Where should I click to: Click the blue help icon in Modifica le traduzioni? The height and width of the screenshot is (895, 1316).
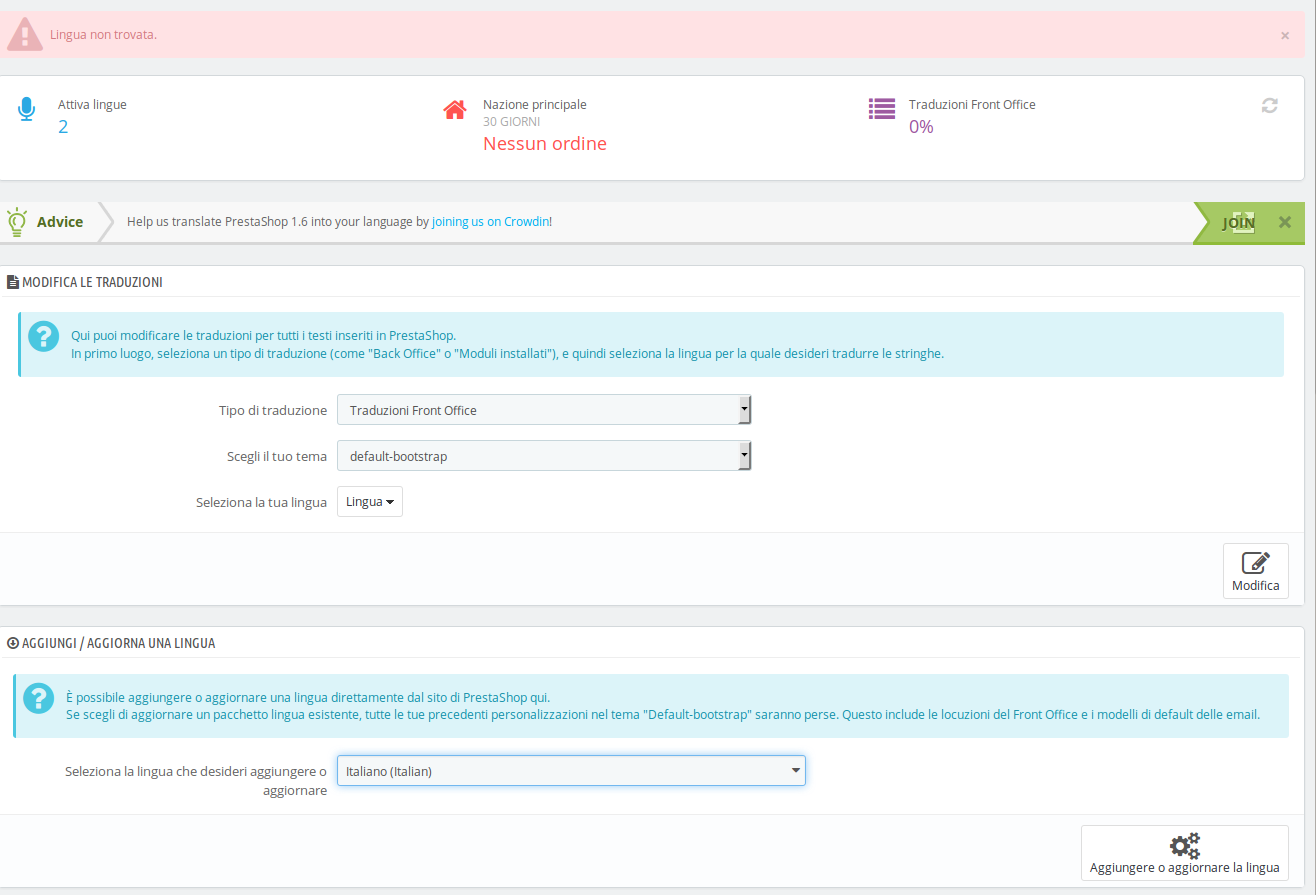(x=44, y=336)
